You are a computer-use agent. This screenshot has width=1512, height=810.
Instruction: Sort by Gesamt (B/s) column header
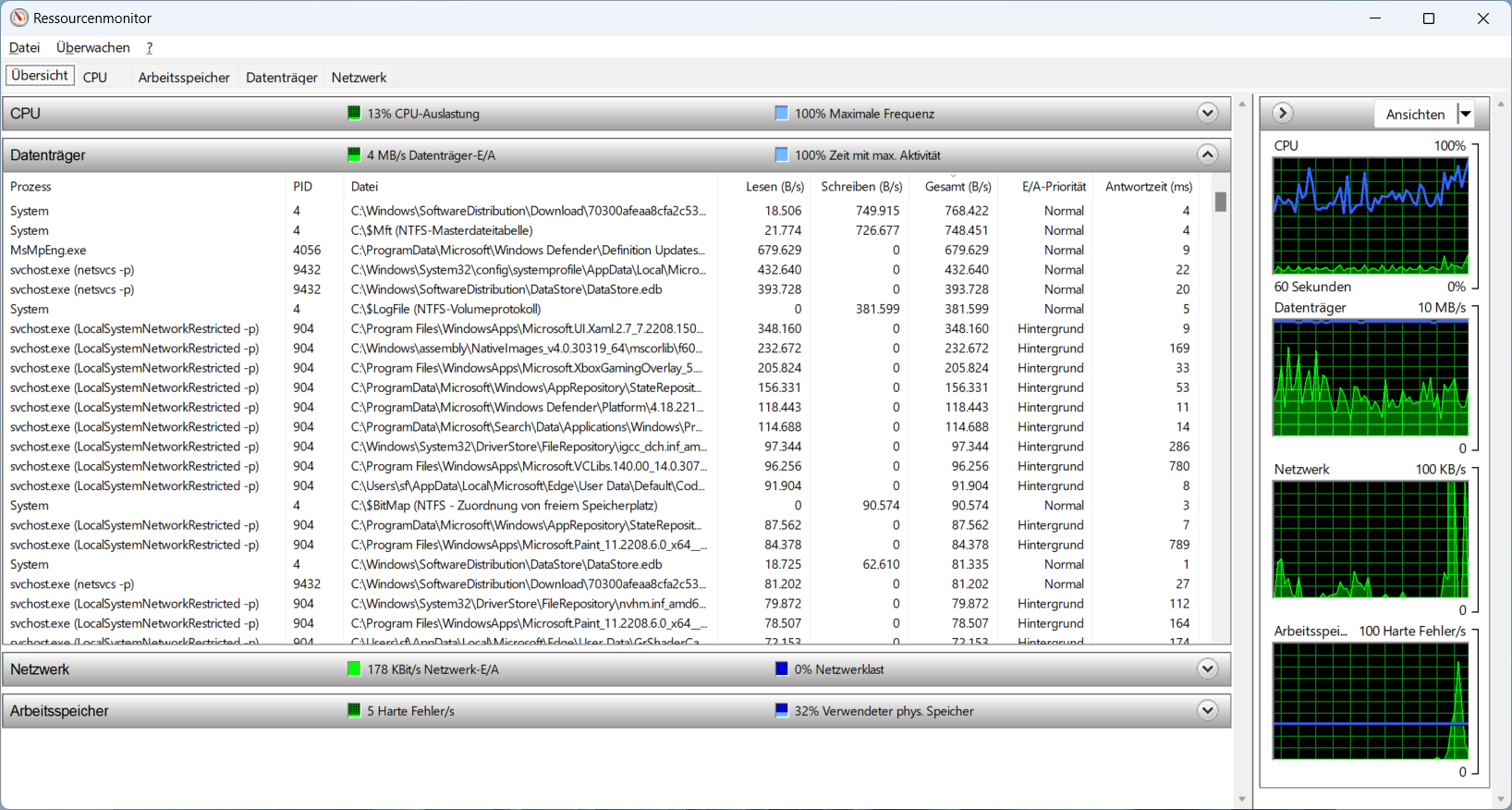[954, 187]
